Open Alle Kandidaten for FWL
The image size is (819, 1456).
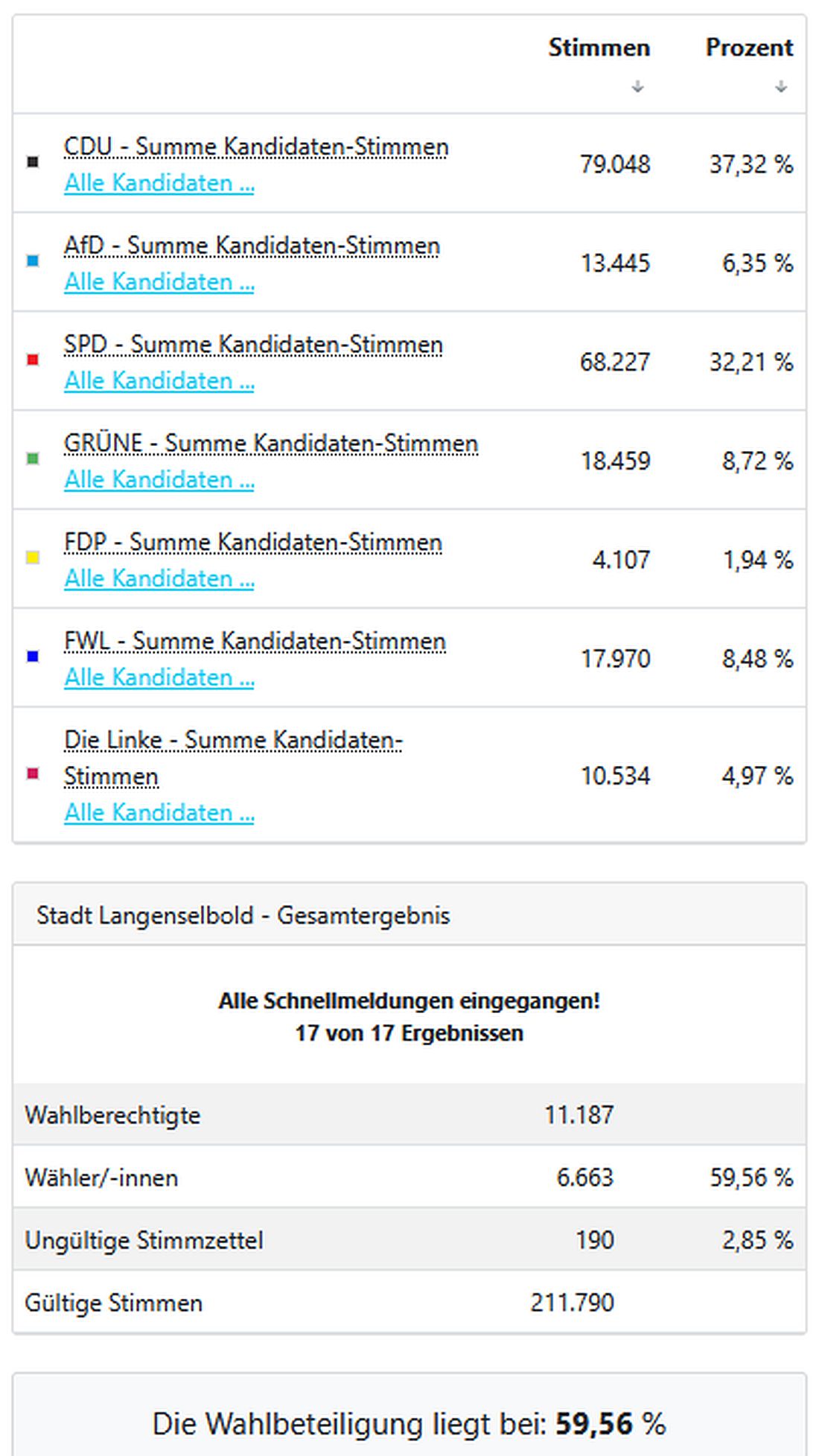(x=159, y=677)
